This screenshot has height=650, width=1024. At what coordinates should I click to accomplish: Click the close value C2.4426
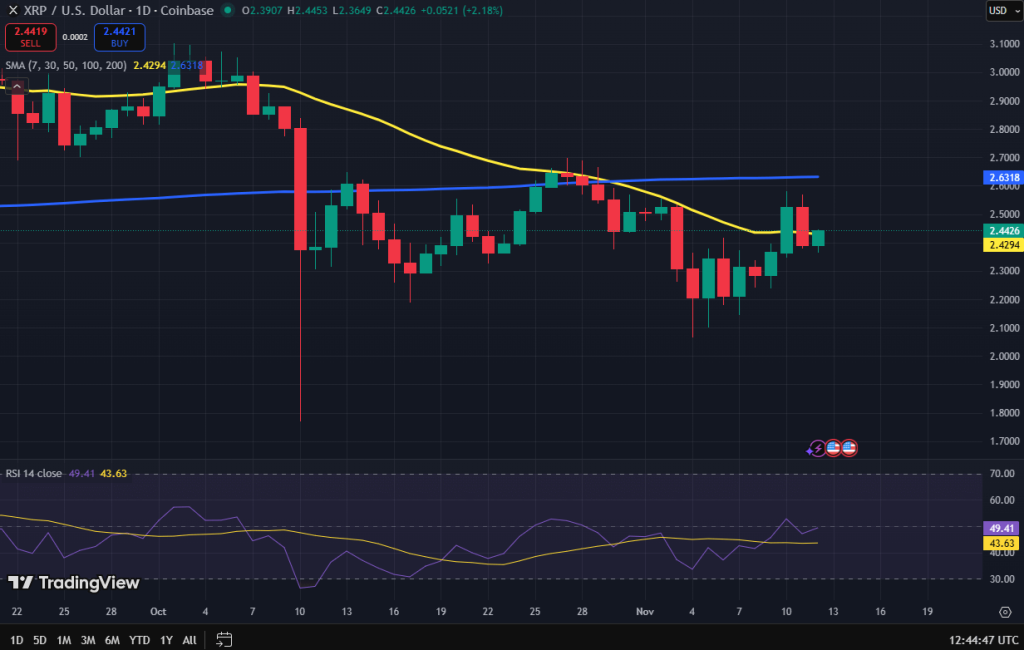396,10
